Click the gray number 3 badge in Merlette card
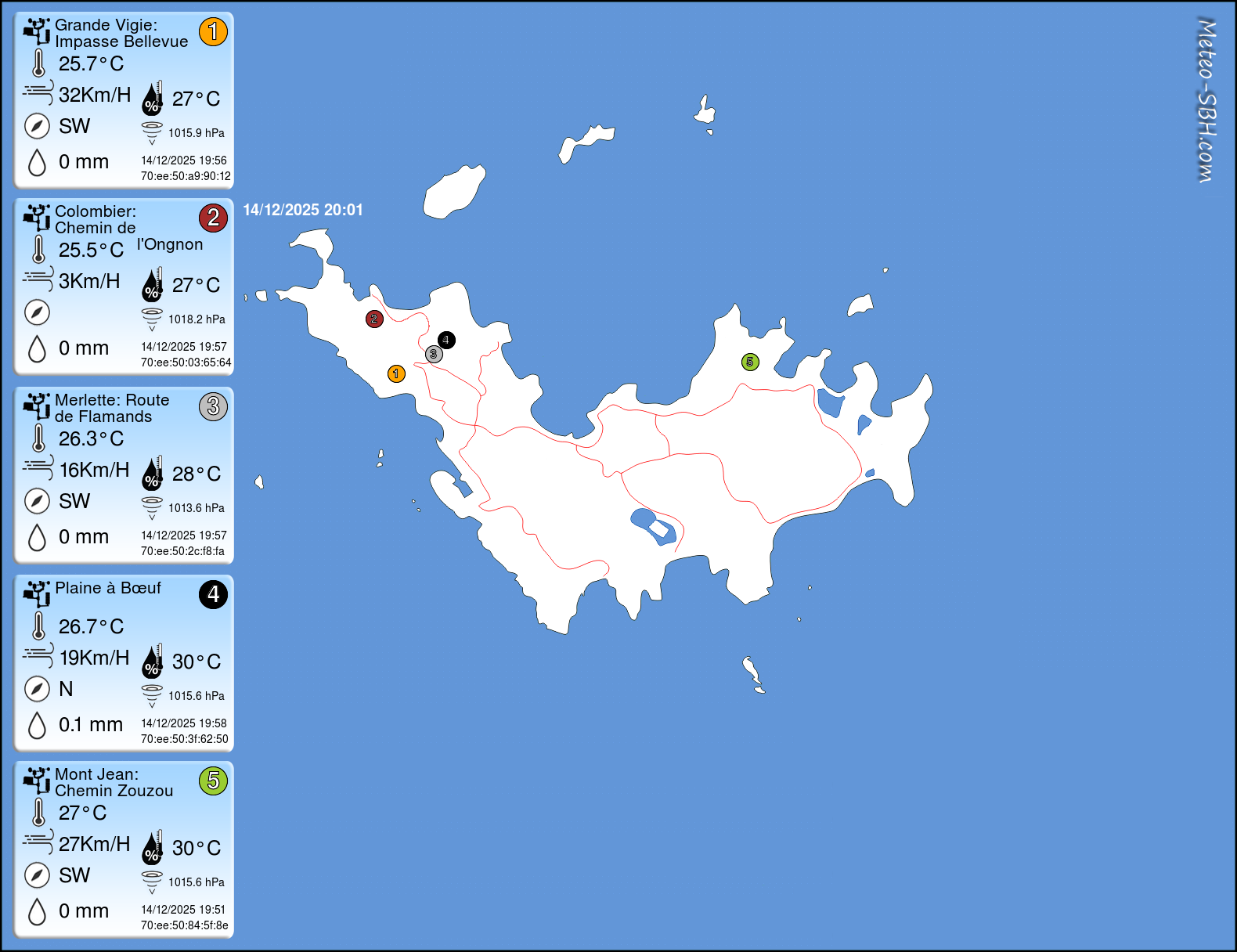 click(213, 406)
